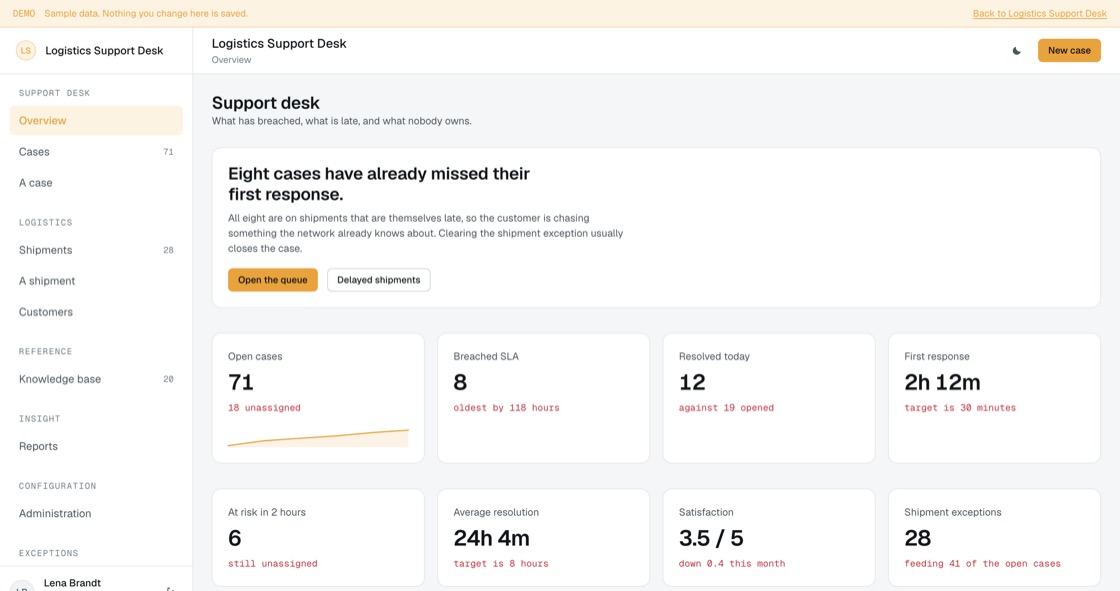Click the Overview breadcrumb under the header title
Image resolution: width=1120 pixels, height=591 pixels.
(x=231, y=60)
